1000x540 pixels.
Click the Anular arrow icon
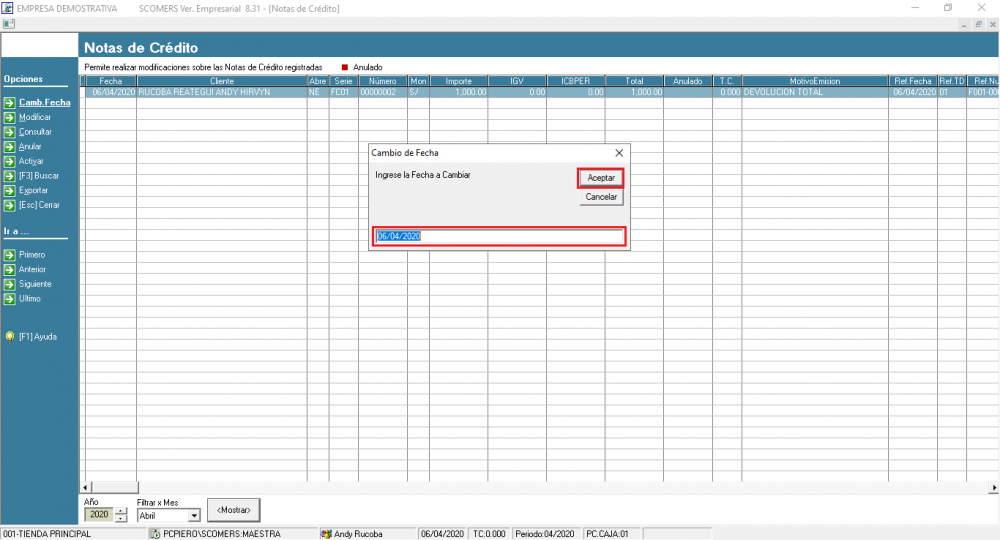point(10,147)
